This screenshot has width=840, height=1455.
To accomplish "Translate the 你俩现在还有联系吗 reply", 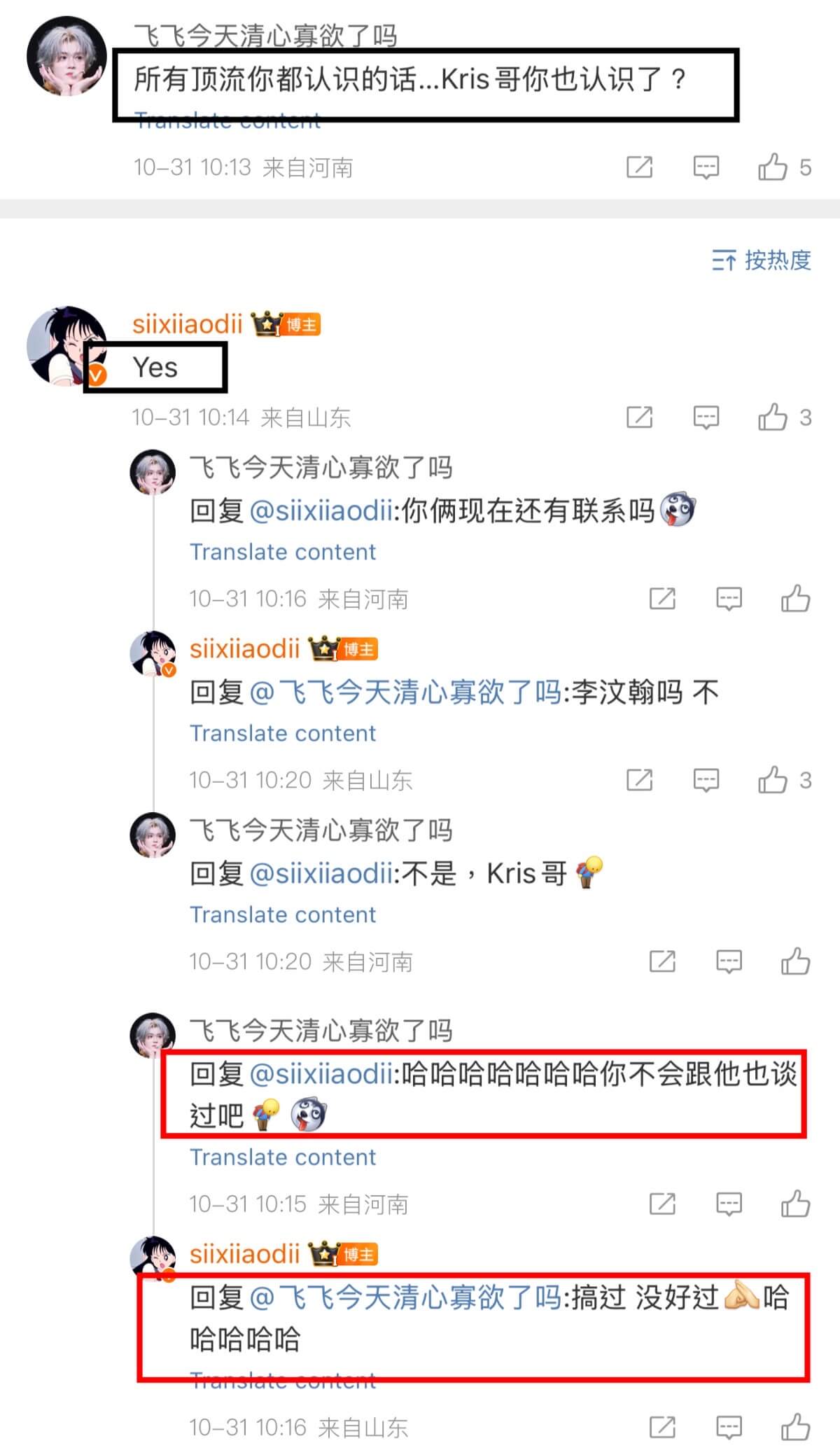I will pos(283,552).
